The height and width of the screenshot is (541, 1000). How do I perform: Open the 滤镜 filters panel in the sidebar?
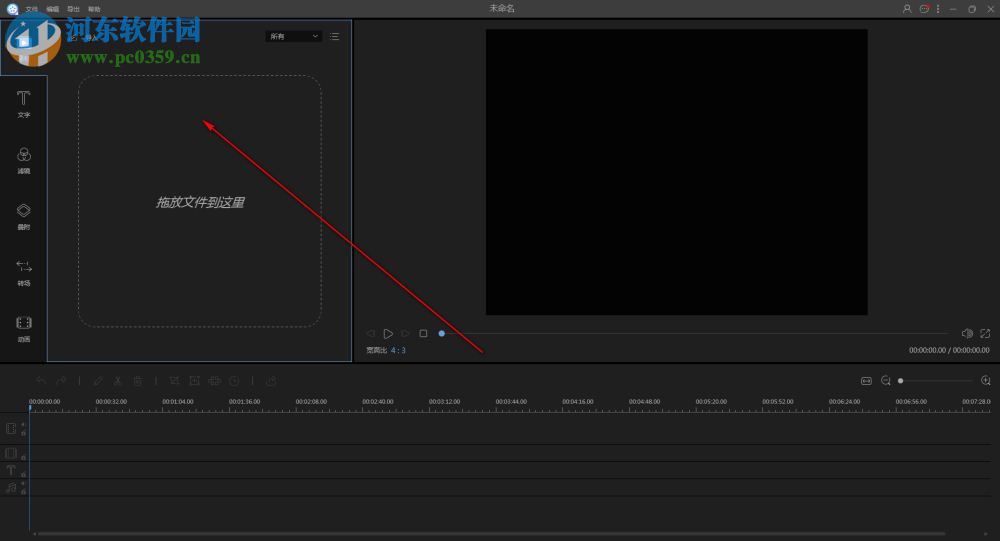(x=24, y=160)
